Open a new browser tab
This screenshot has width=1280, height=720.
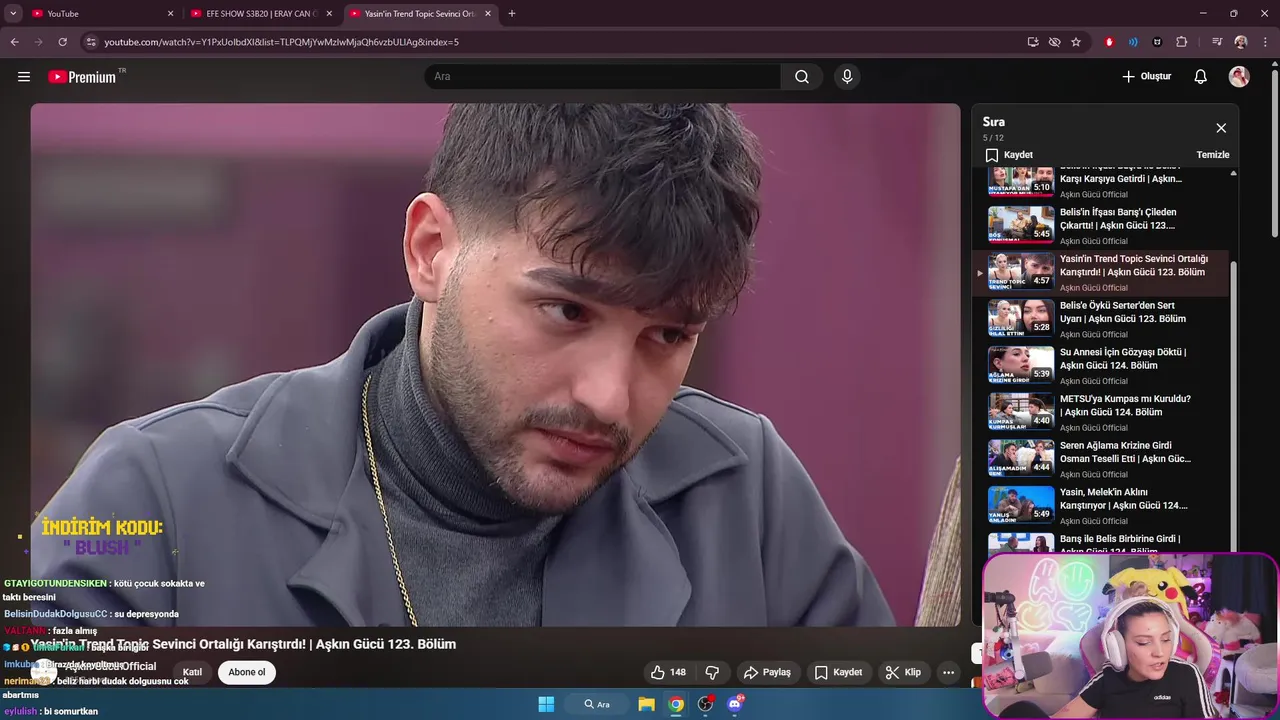click(512, 14)
